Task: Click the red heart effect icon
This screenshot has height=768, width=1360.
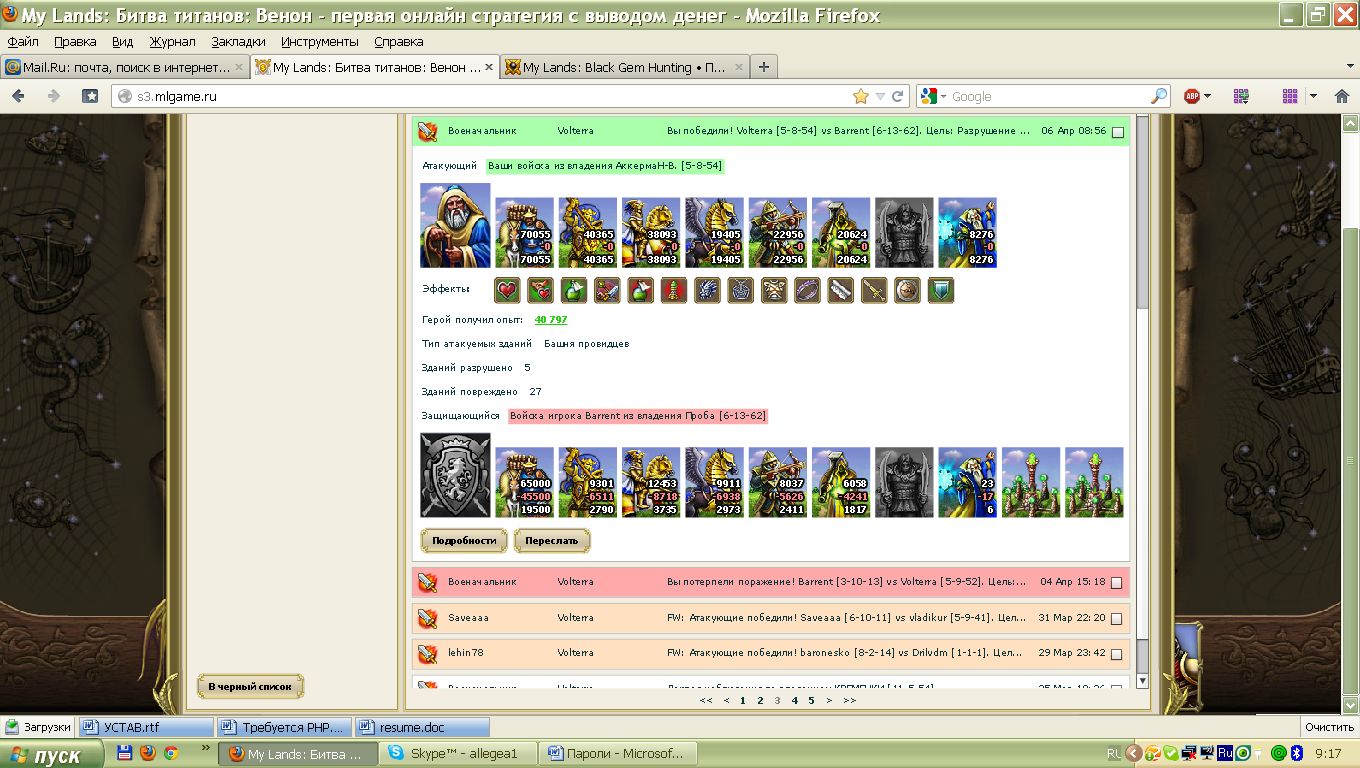Action: click(x=508, y=291)
